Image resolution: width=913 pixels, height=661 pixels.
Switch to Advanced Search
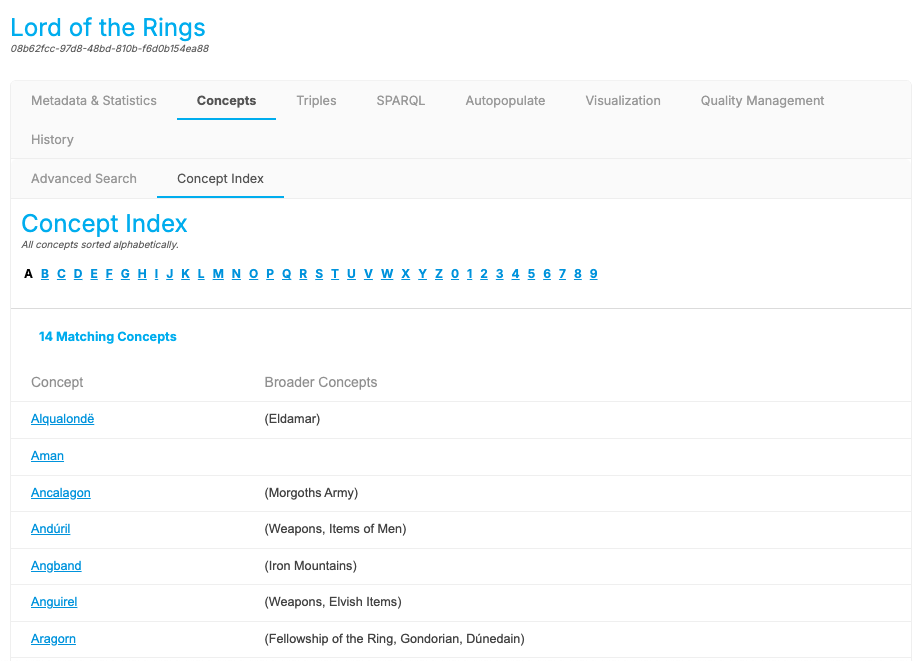click(84, 178)
